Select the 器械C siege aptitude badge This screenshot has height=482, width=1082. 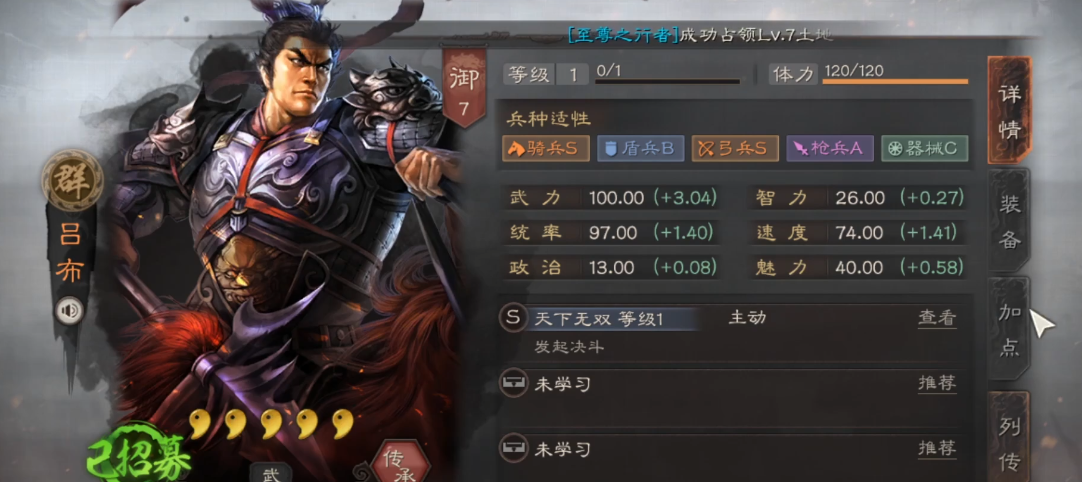click(925, 148)
